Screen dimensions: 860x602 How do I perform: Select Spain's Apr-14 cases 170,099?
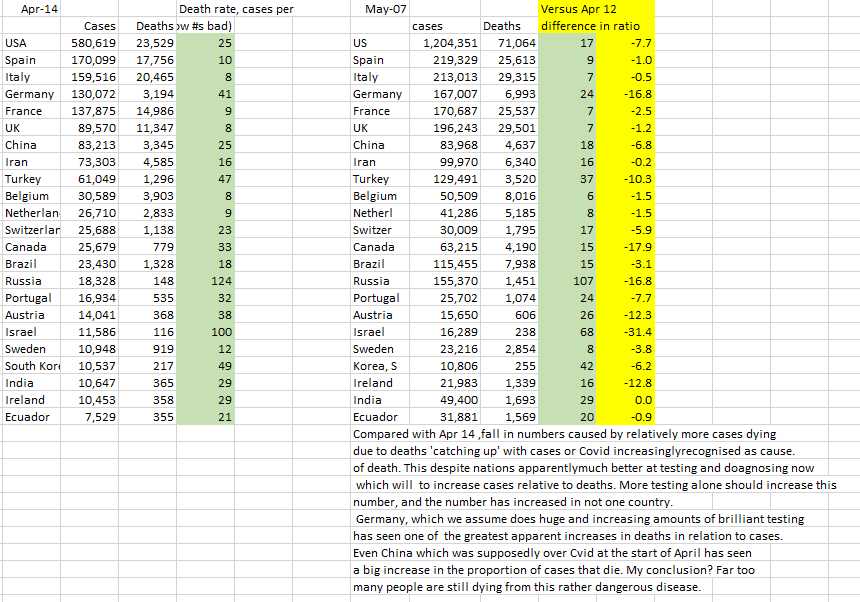click(93, 60)
